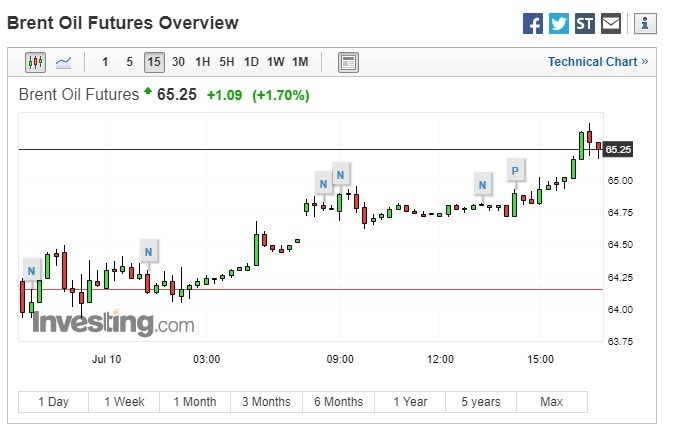Click the 65.25 current price label
675x437 pixels.
[618, 149]
